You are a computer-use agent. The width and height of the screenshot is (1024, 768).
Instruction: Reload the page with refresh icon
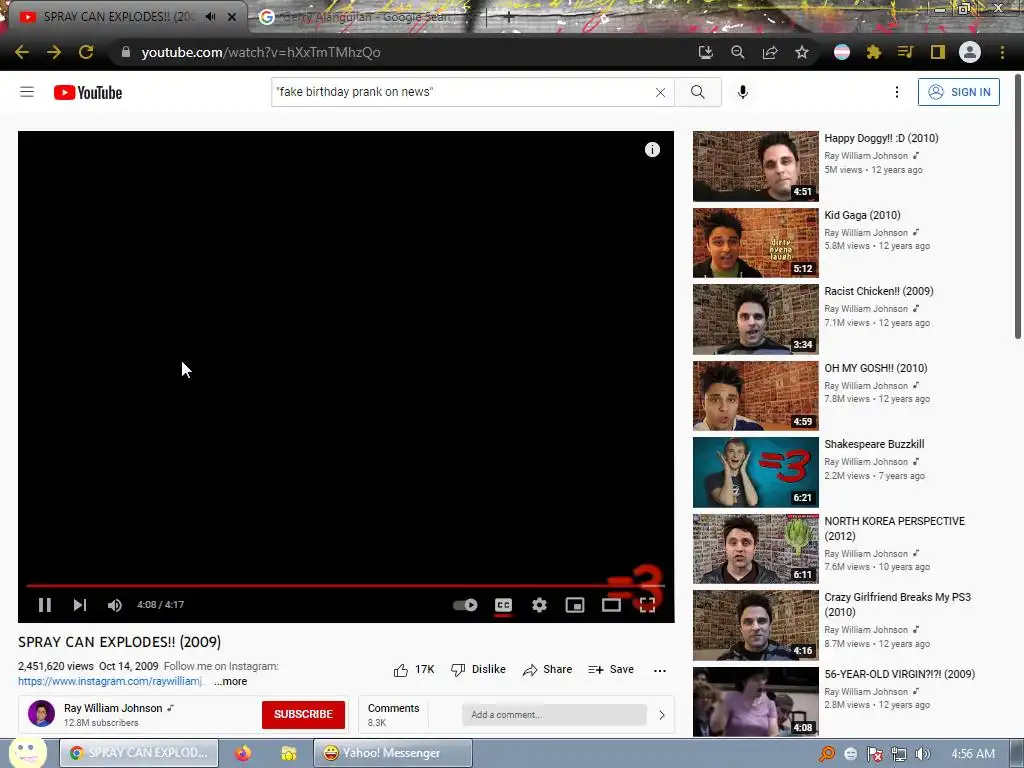(x=86, y=52)
